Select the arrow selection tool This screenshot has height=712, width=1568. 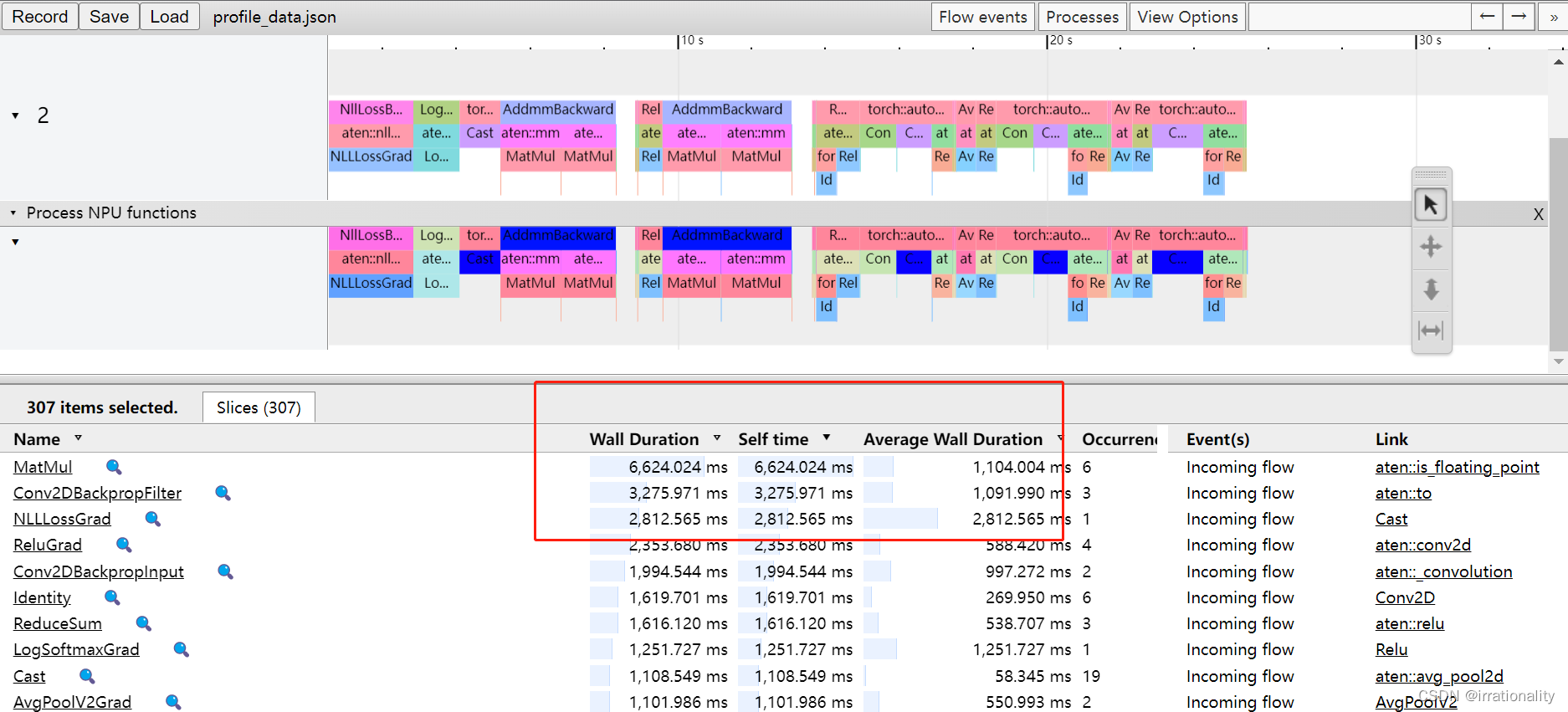click(1431, 205)
